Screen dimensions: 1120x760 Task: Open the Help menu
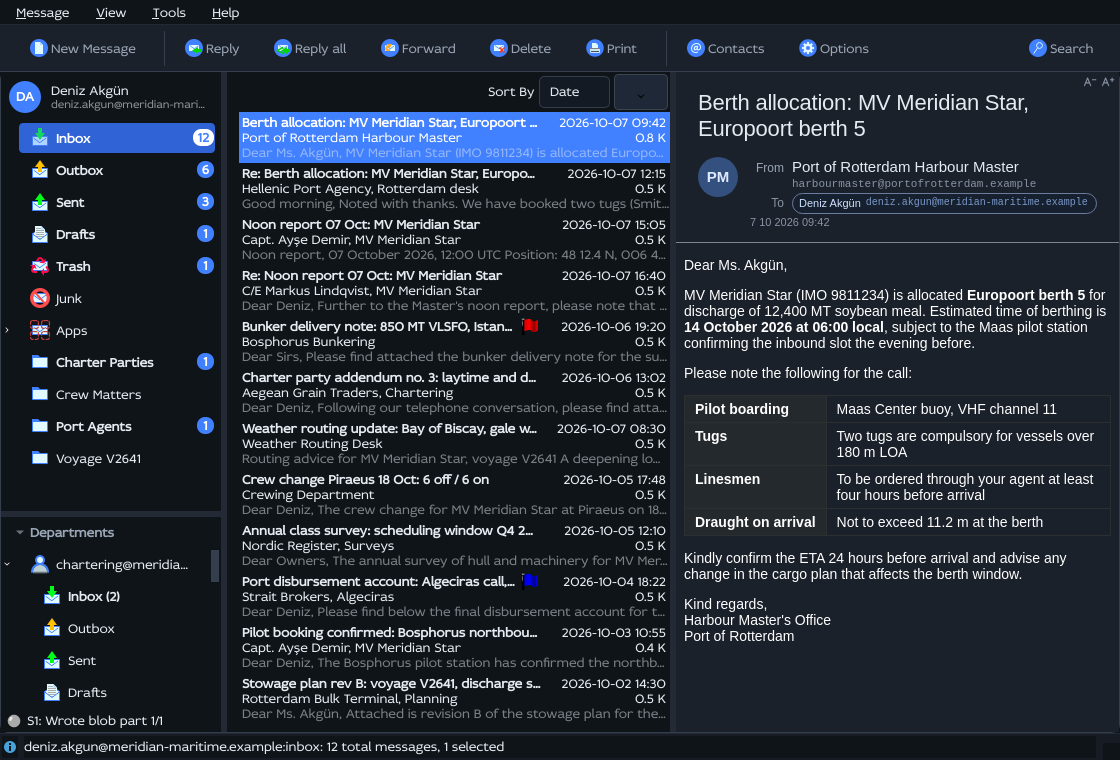click(226, 13)
